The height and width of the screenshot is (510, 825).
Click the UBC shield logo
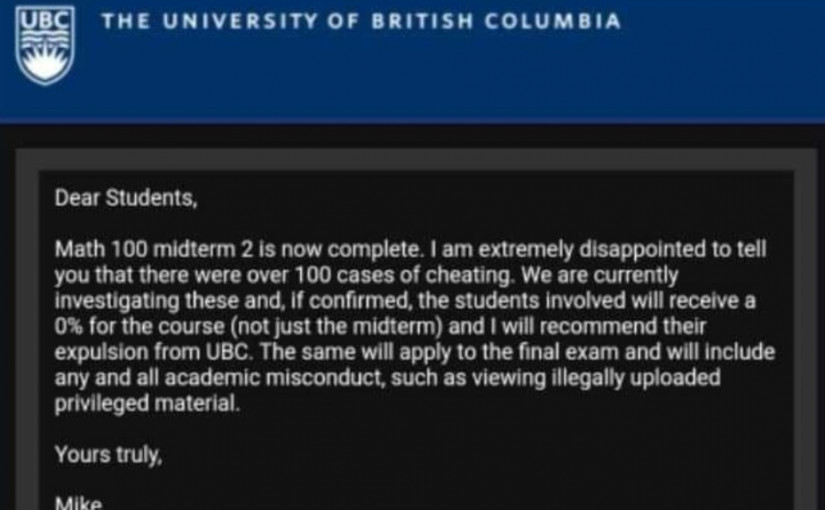coord(45,45)
